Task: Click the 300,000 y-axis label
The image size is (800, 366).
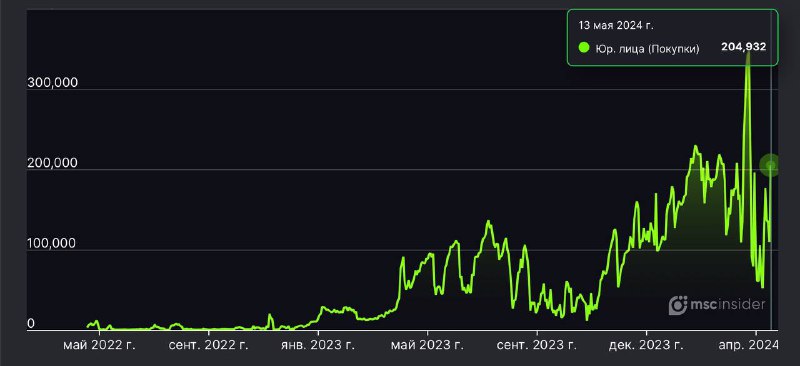Action: click(53, 83)
